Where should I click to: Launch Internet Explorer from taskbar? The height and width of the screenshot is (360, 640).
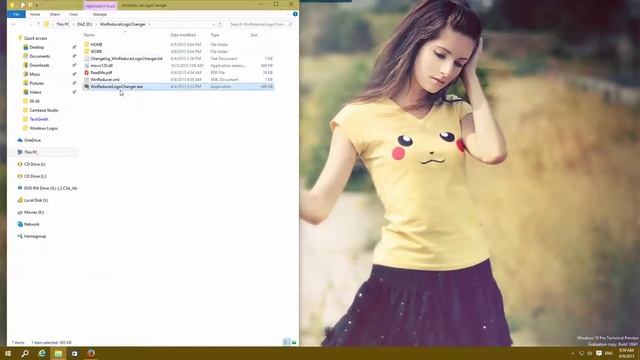[42, 353]
